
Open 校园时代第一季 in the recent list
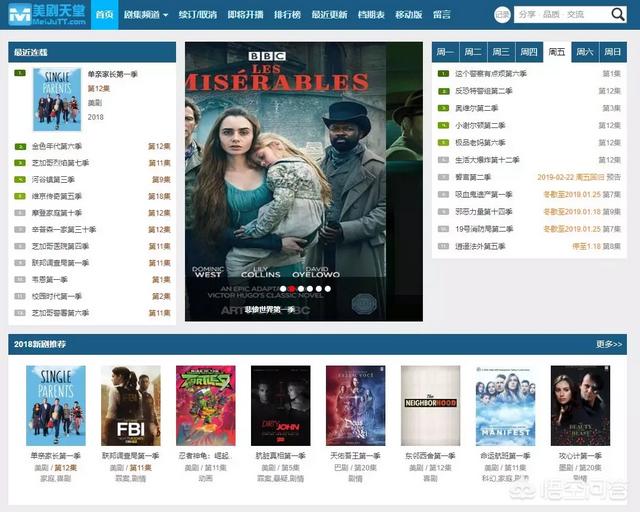pyautogui.click(x=57, y=296)
